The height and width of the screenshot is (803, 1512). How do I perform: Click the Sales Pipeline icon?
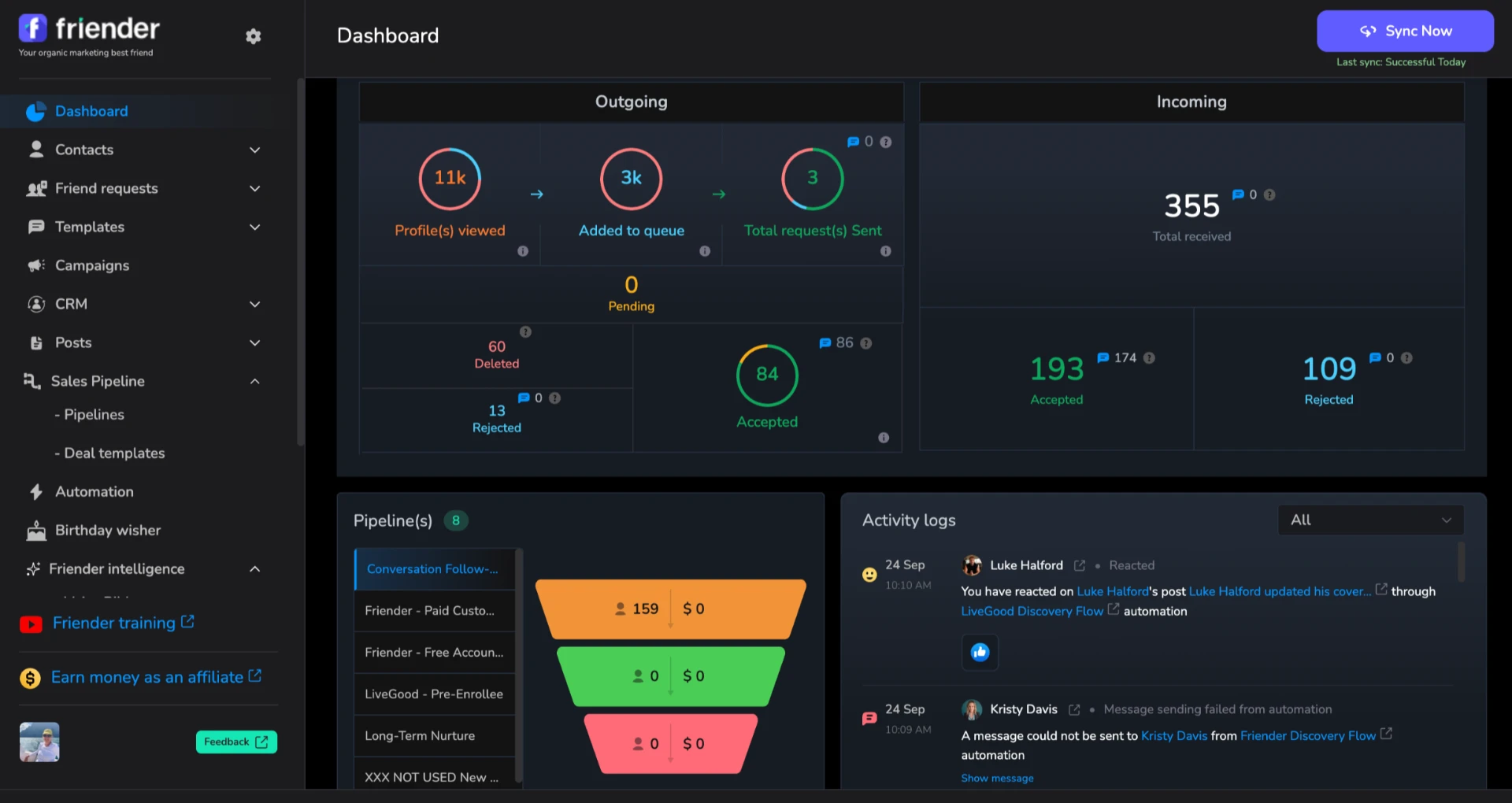31,381
